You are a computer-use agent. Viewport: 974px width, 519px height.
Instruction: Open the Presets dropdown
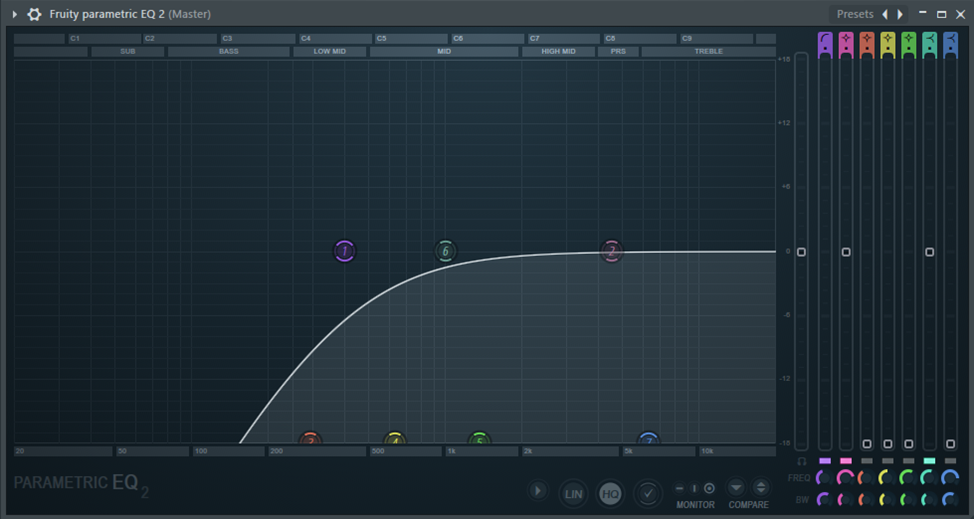[855, 14]
